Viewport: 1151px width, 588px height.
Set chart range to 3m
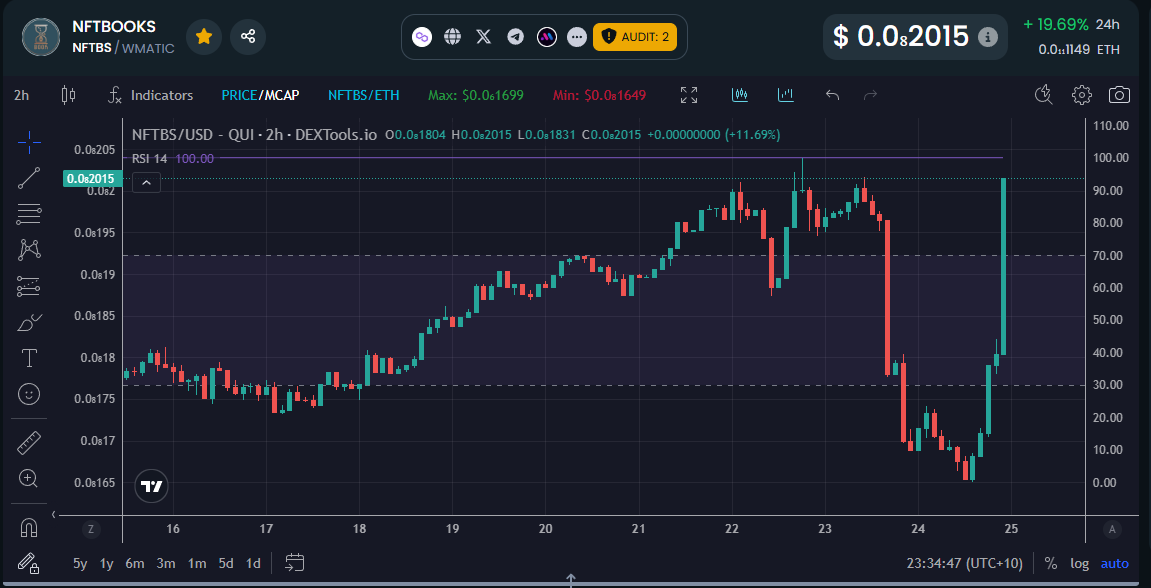[166, 564]
